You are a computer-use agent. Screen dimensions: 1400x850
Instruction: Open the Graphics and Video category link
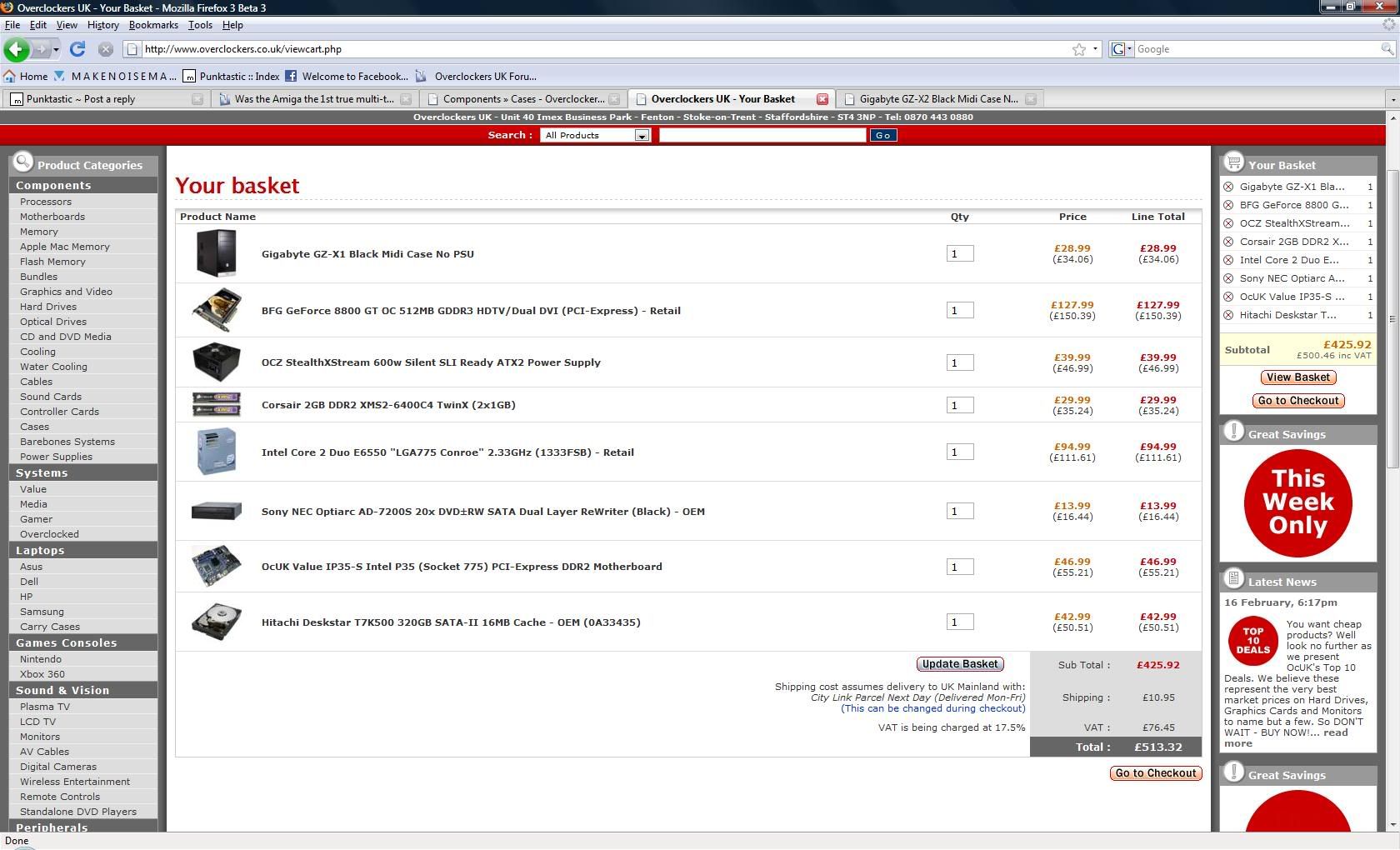(x=66, y=292)
